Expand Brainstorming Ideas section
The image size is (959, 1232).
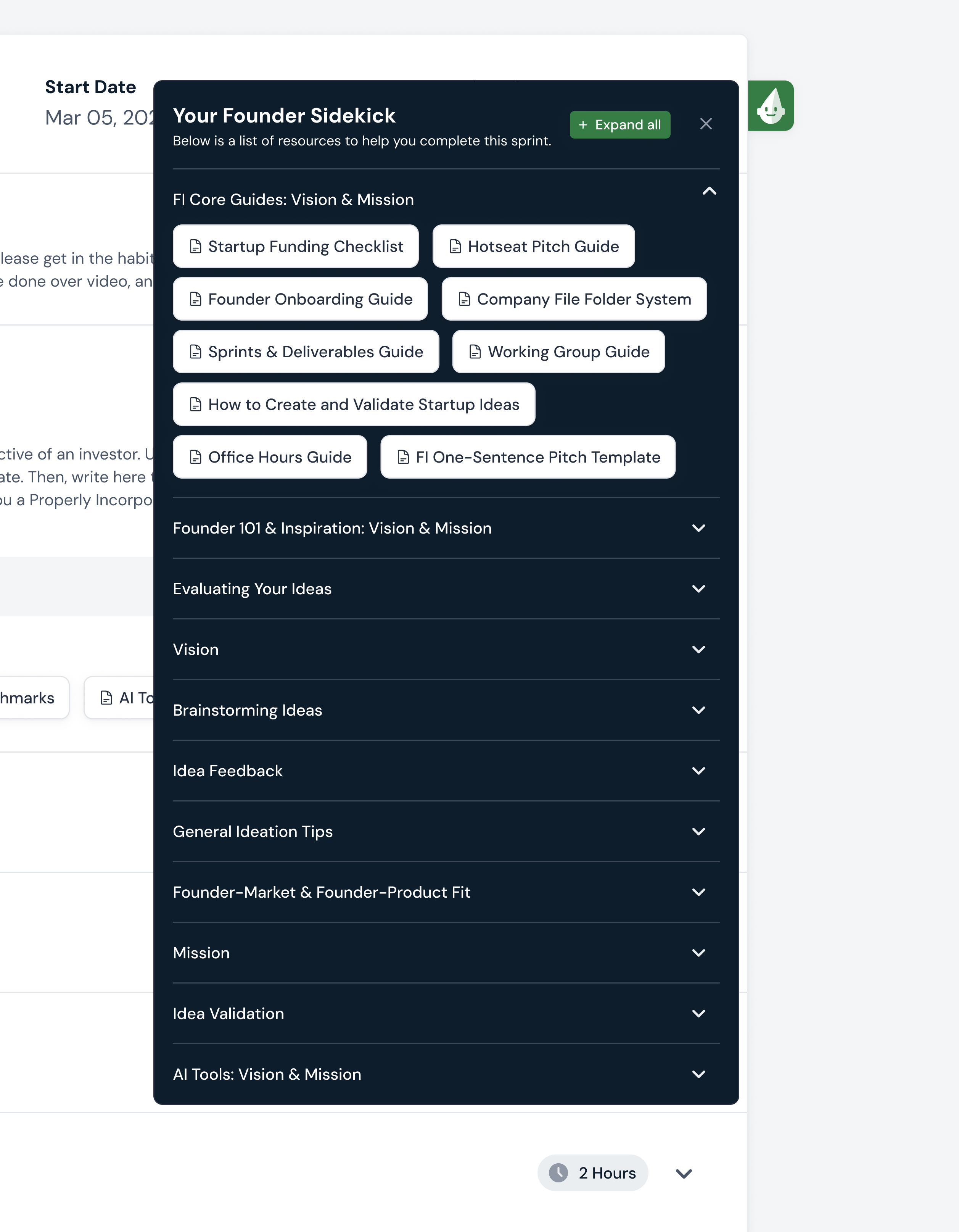tap(698, 710)
